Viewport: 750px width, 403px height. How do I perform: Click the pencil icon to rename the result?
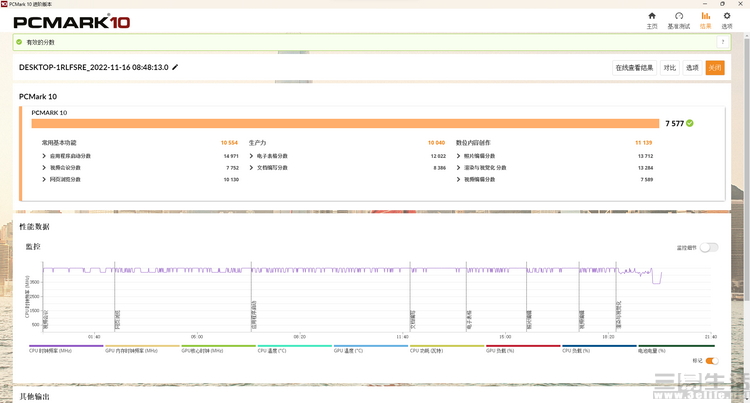click(175, 67)
